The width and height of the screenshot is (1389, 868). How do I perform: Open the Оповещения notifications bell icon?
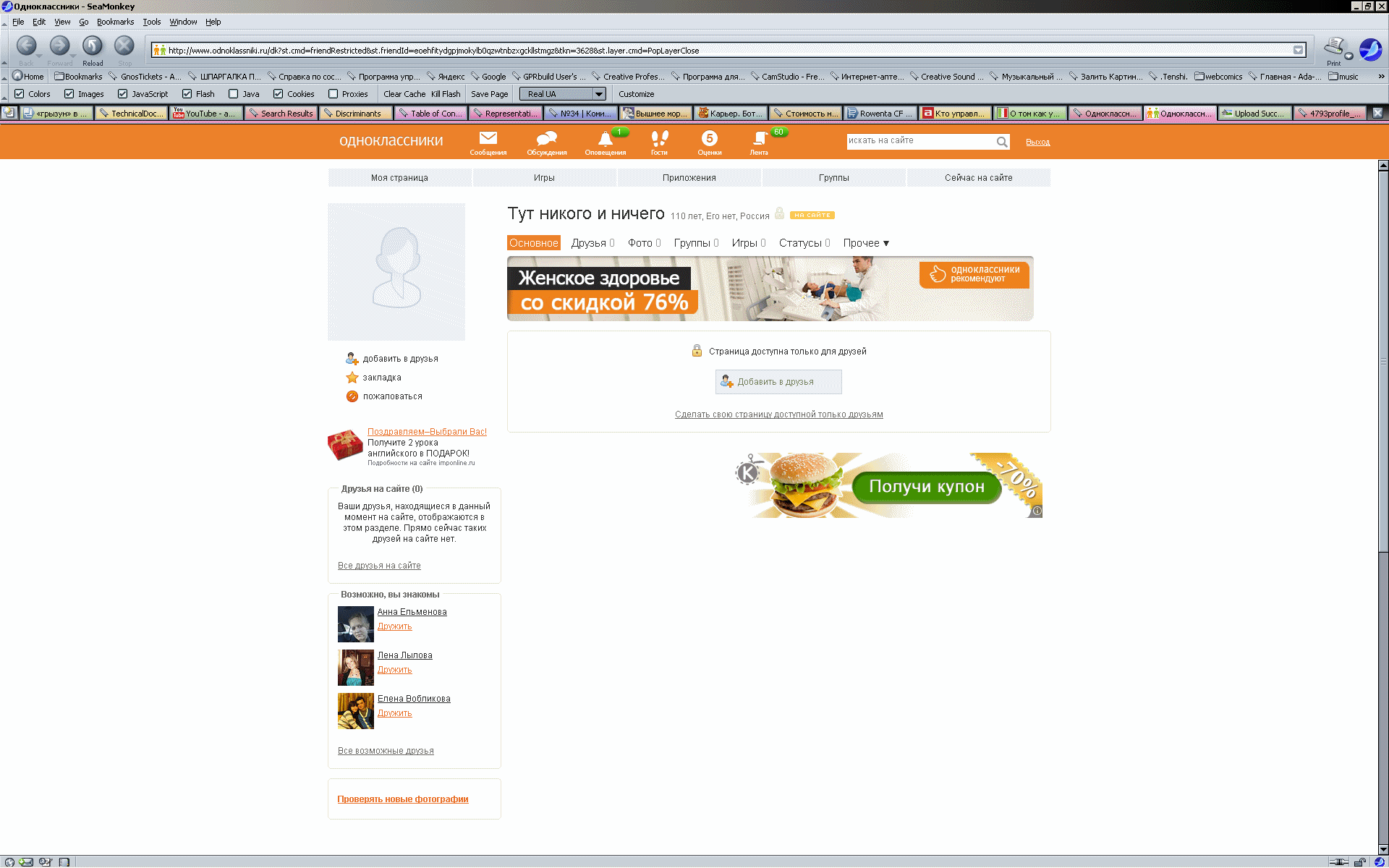coord(605,139)
